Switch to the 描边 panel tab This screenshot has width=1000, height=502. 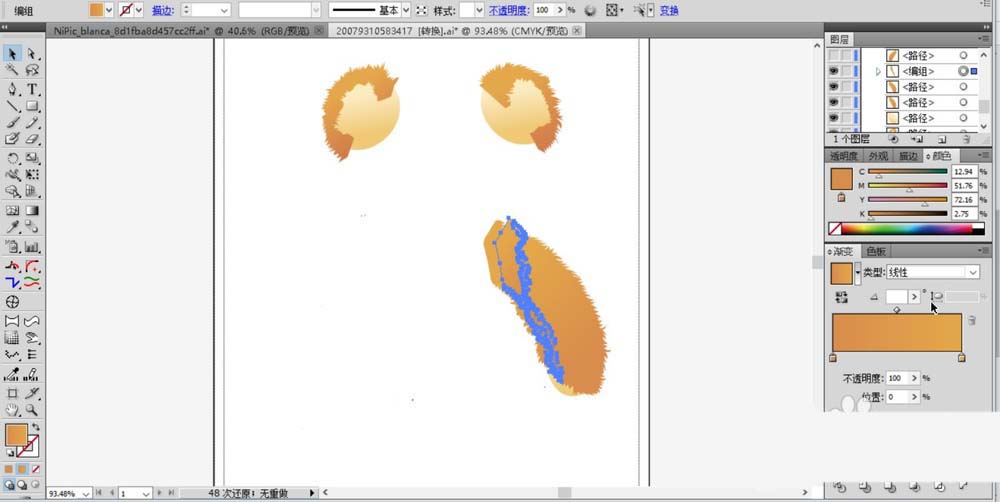[908, 156]
